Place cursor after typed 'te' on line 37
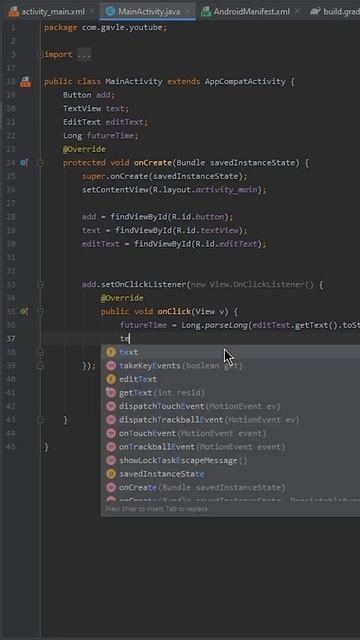The height and width of the screenshot is (640, 360). coord(129,338)
